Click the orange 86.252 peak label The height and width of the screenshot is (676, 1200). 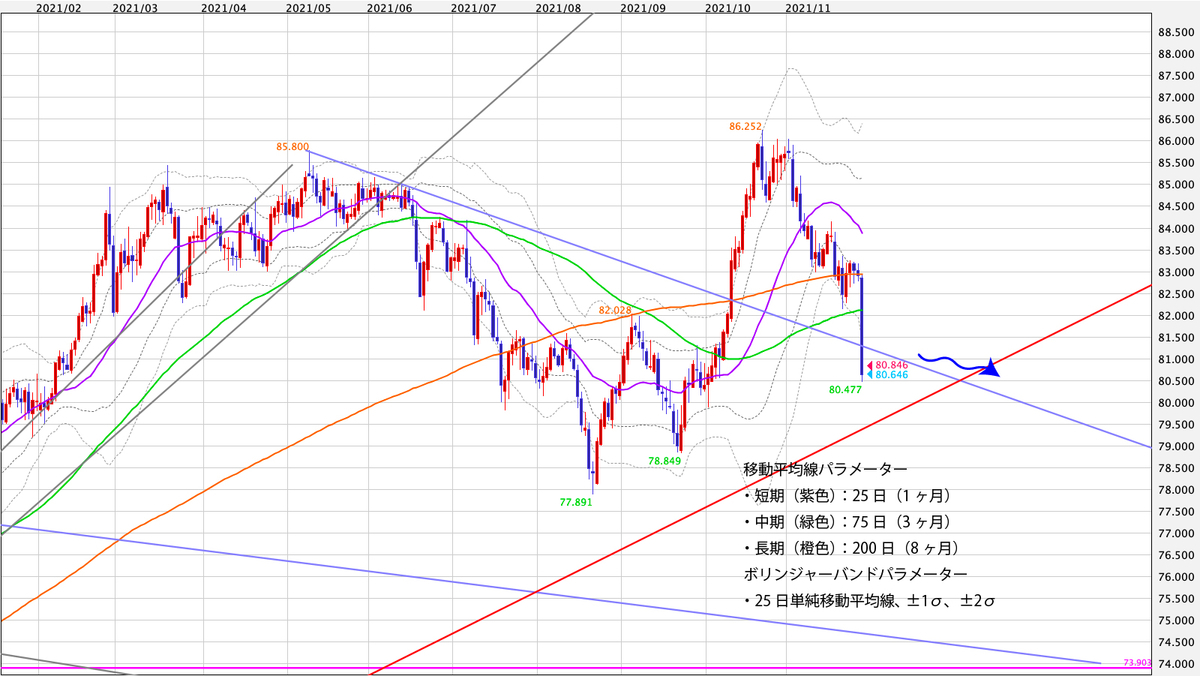click(x=747, y=127)
